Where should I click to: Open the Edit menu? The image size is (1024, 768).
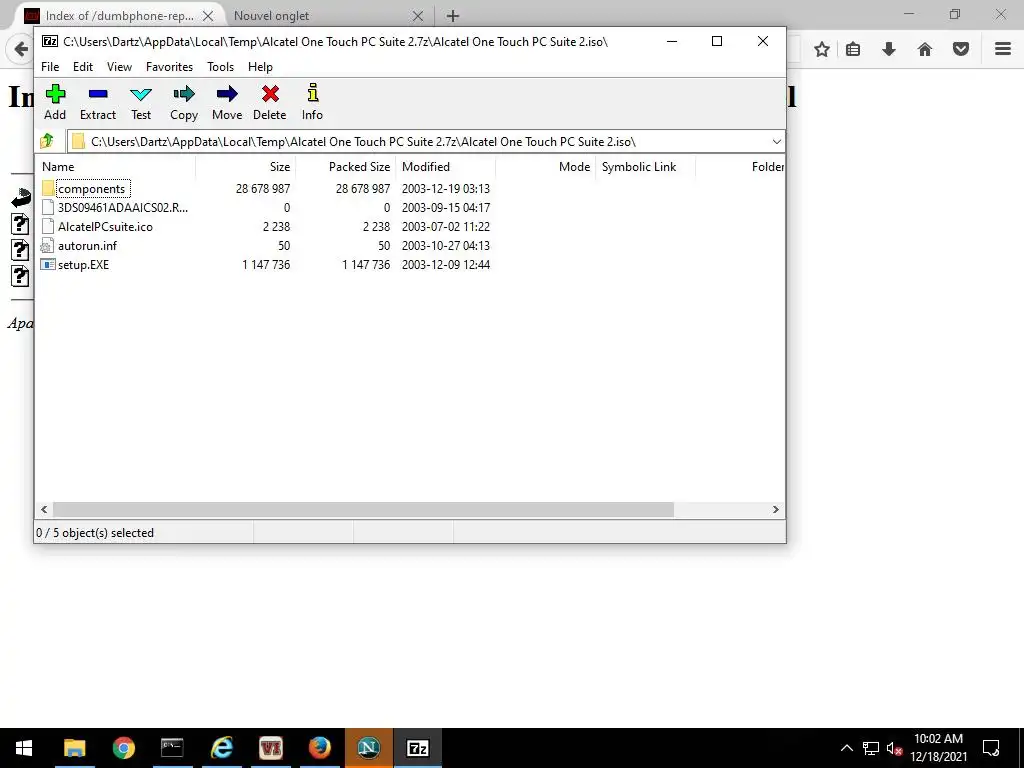click(x=83, y=67)
